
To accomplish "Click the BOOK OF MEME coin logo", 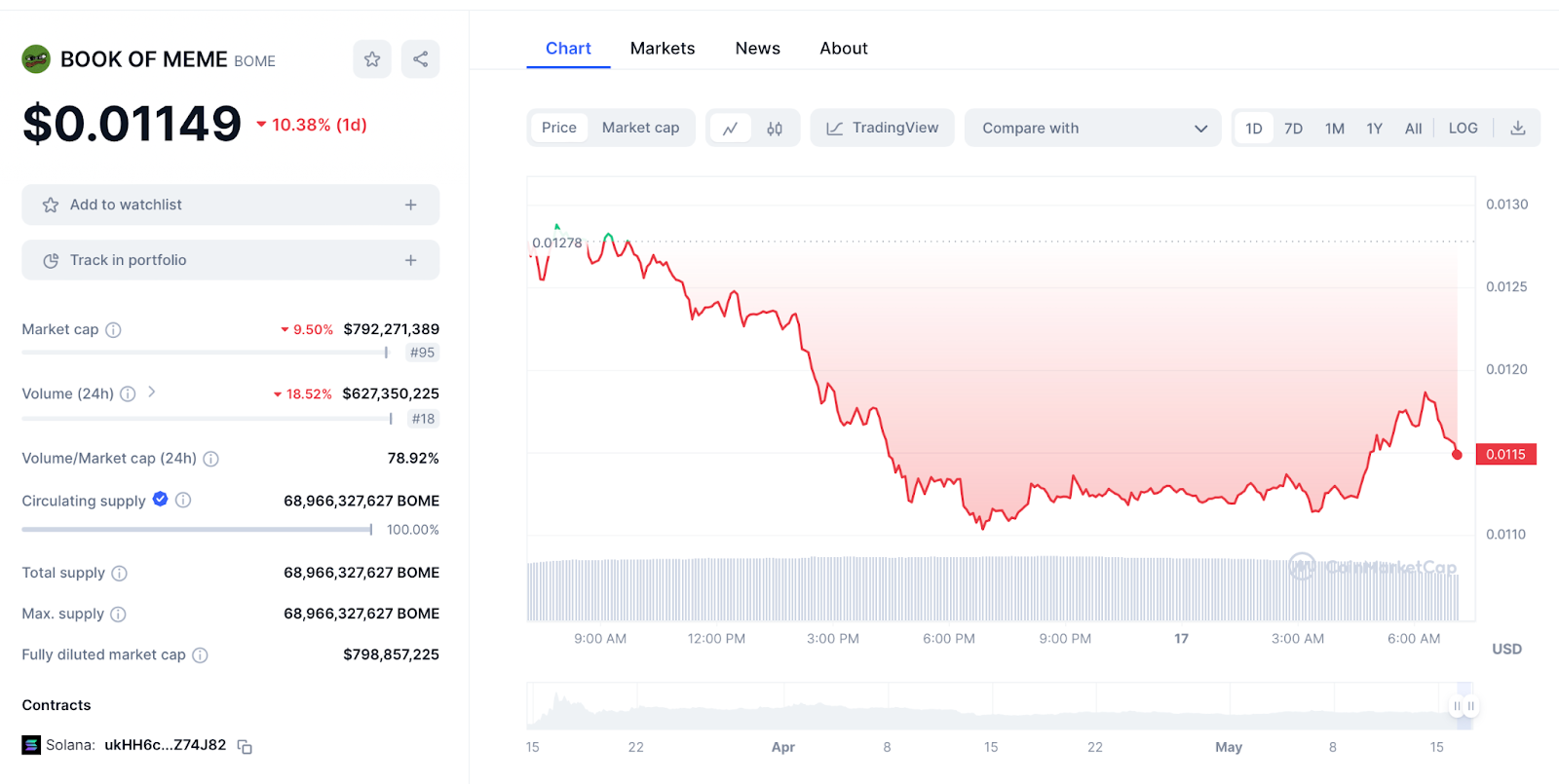I will [x=36, y=59].
